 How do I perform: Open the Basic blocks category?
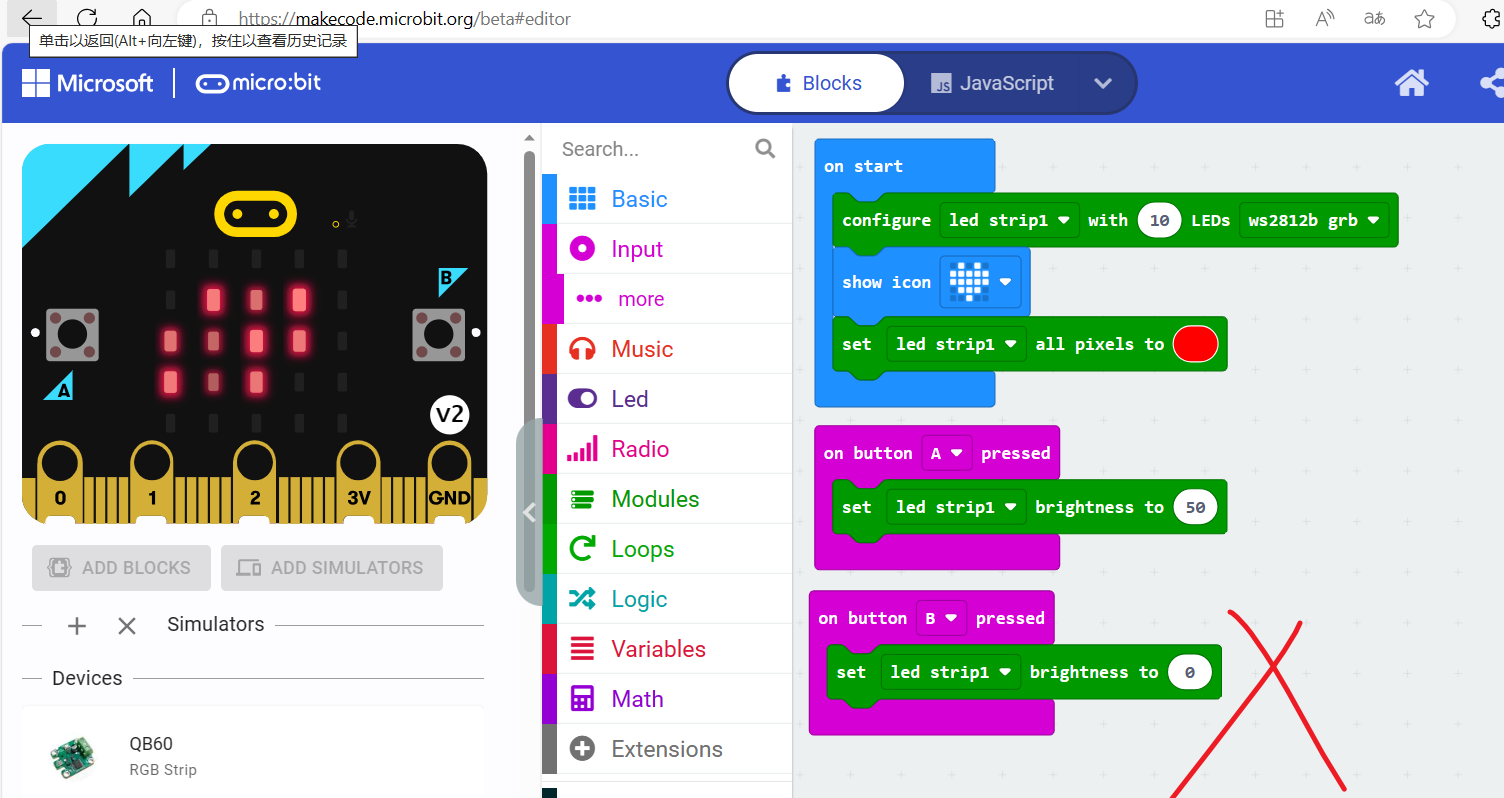tap(638, 199)
